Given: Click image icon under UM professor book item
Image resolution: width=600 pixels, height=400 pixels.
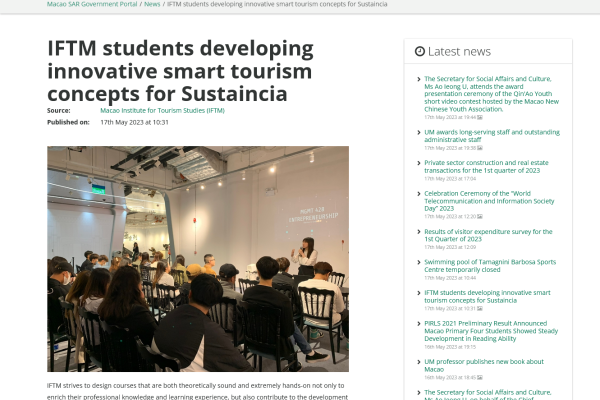Looking at the screenshot, I should coord(480,377).
